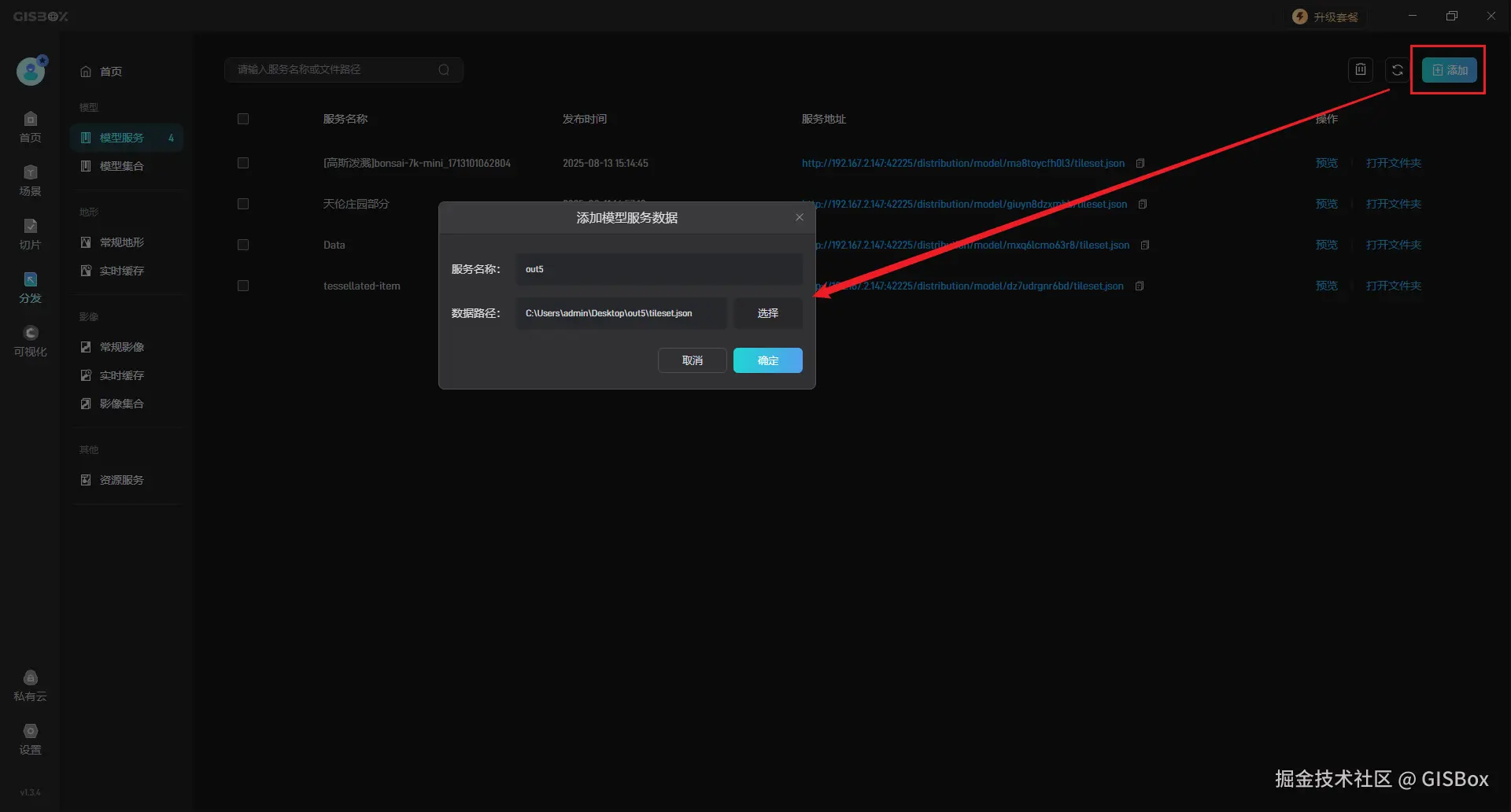Click the service name tessellated-item
The height and width of the screenshot is (812, 1511).
[x=362, y=286]
